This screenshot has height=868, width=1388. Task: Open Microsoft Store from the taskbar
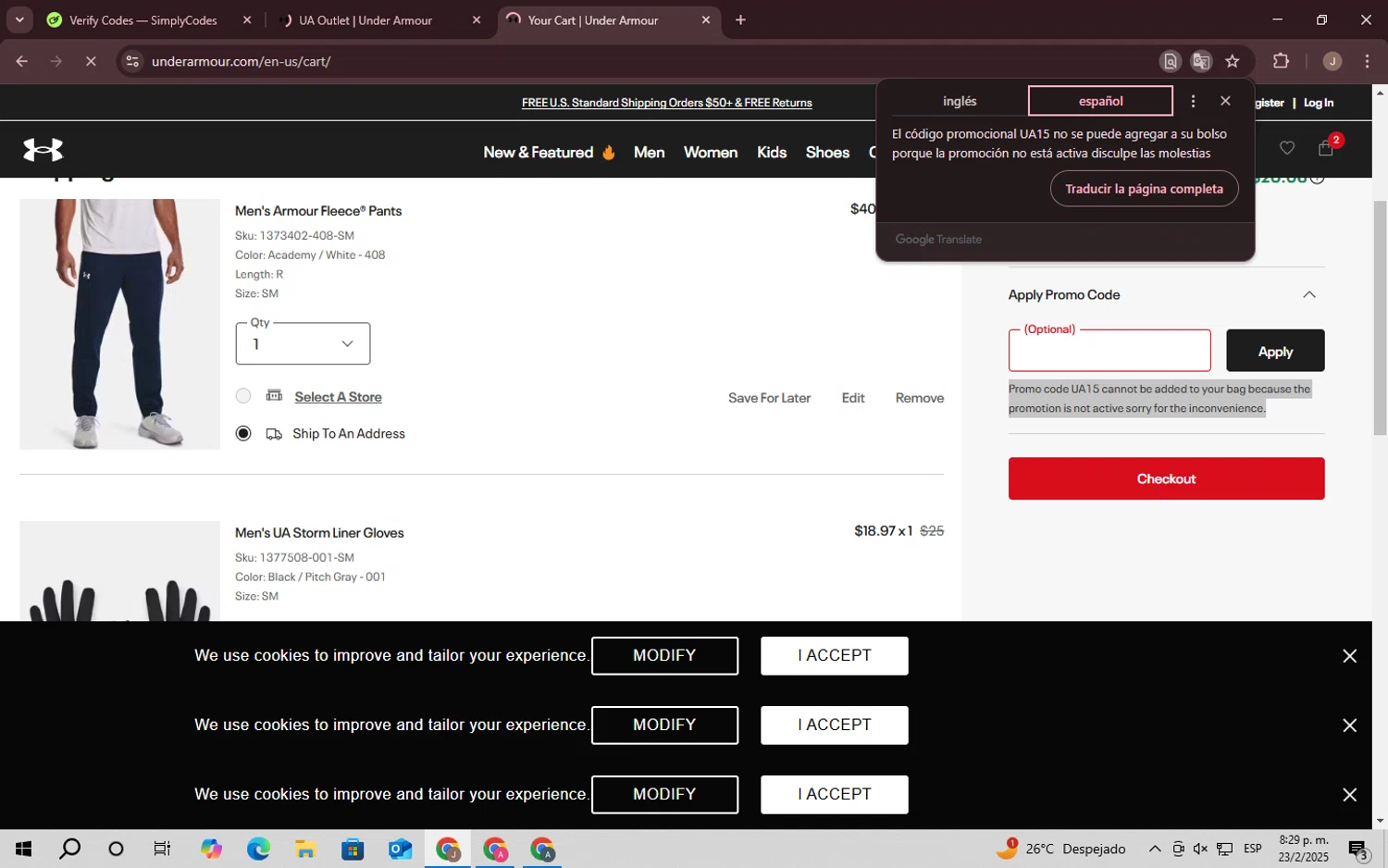(x=353, y=849)
